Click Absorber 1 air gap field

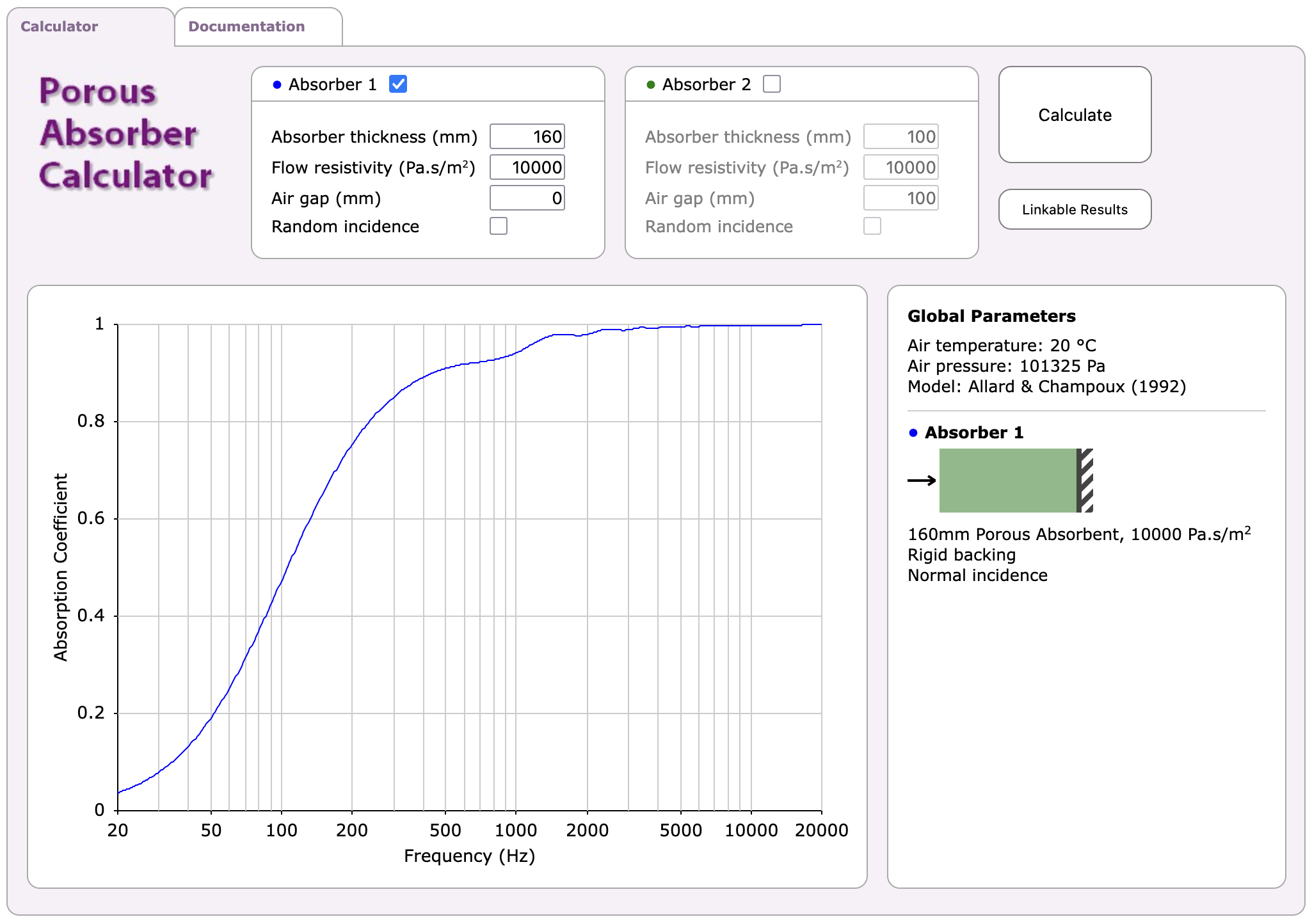coord(527,198)
